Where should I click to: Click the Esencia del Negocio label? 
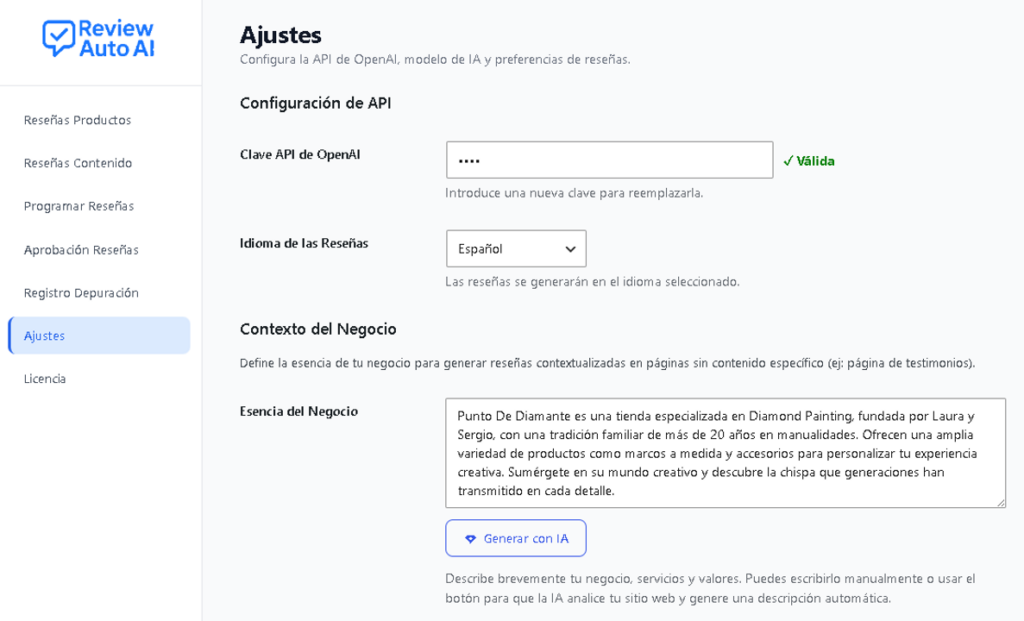tap(298, 411)
